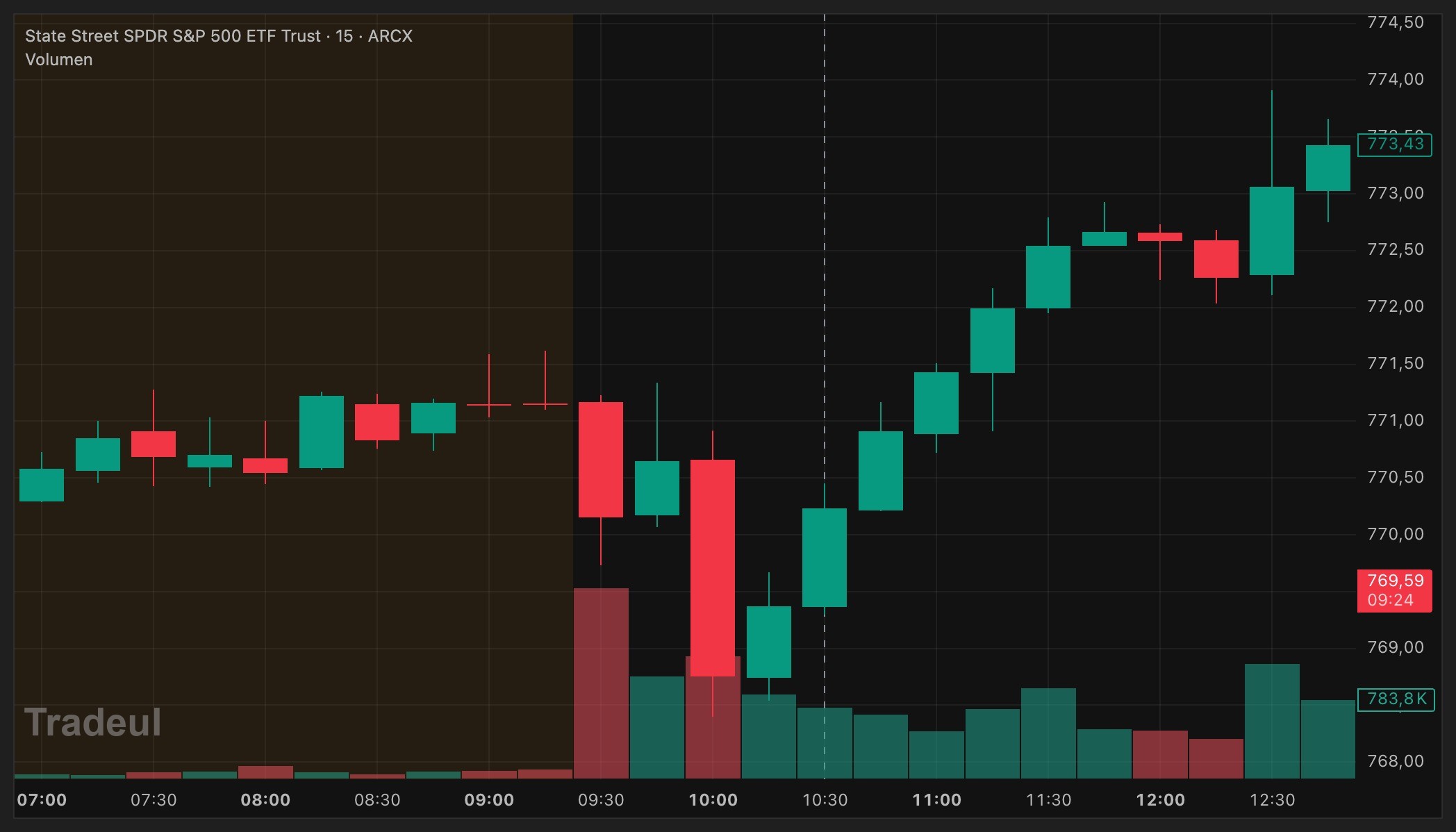
Task: Click the green 773,43 price tag
Action: [x=1394, y=144]
